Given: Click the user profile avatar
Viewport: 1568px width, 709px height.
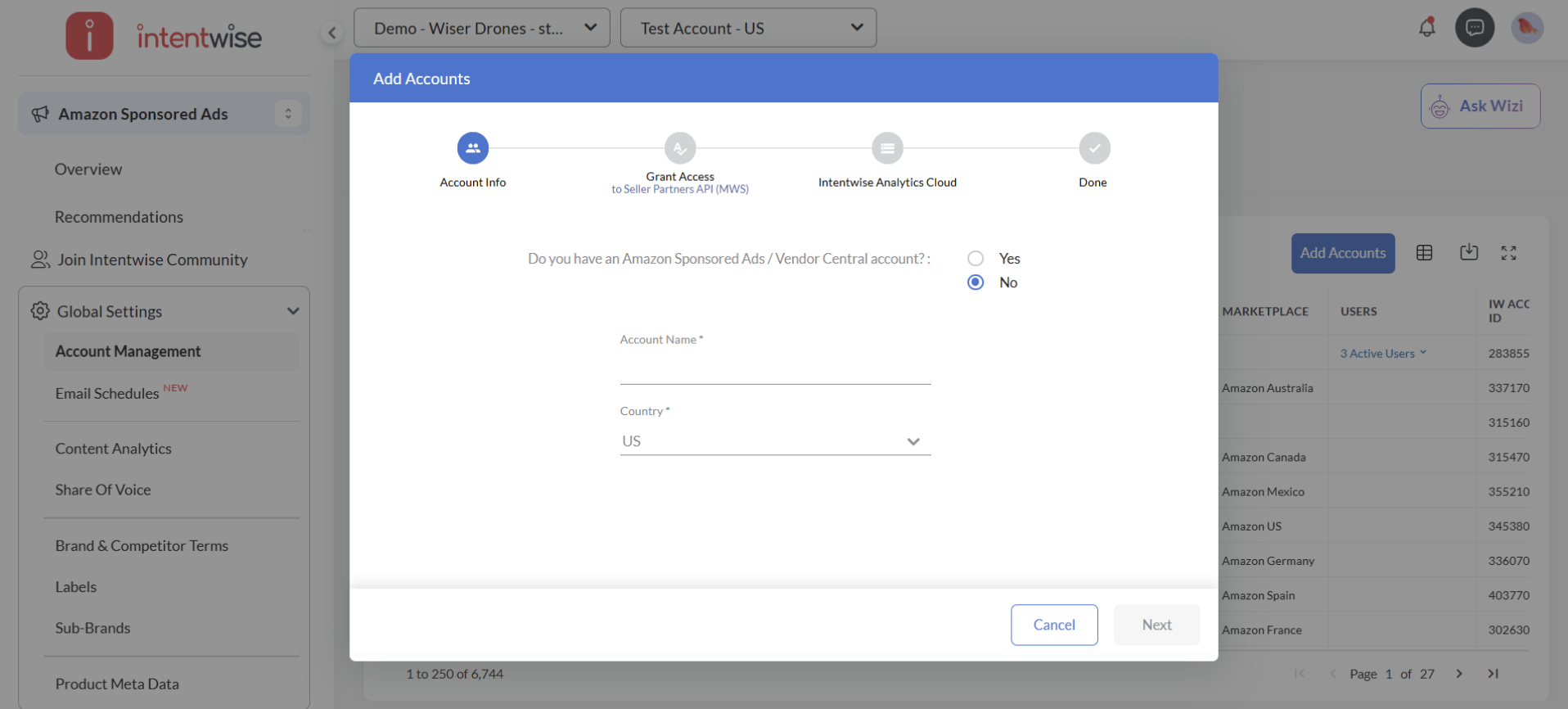Looking at the screenshot, I should tap(1526, 28).
